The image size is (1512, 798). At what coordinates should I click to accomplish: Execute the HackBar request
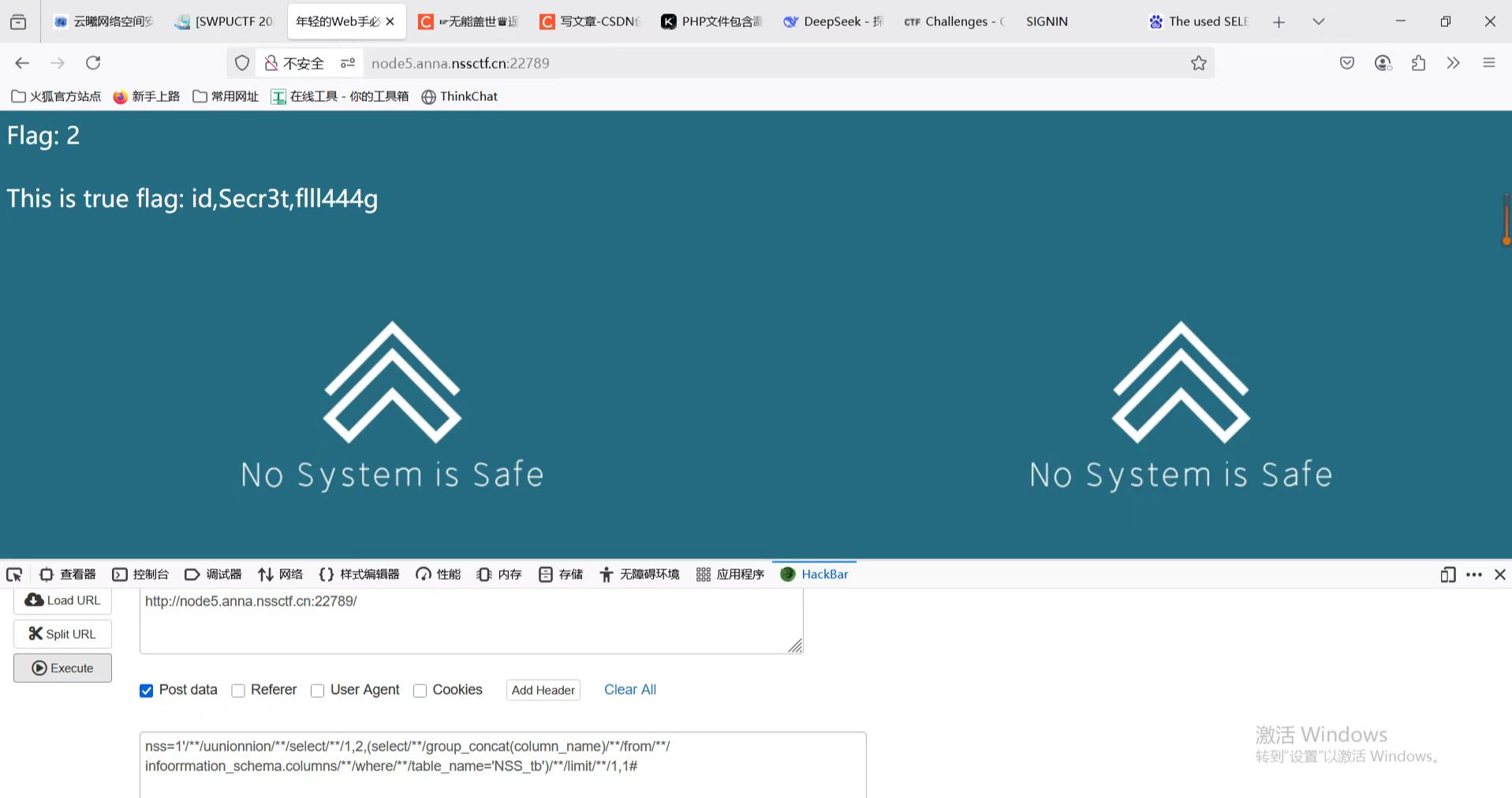point(62,668)
